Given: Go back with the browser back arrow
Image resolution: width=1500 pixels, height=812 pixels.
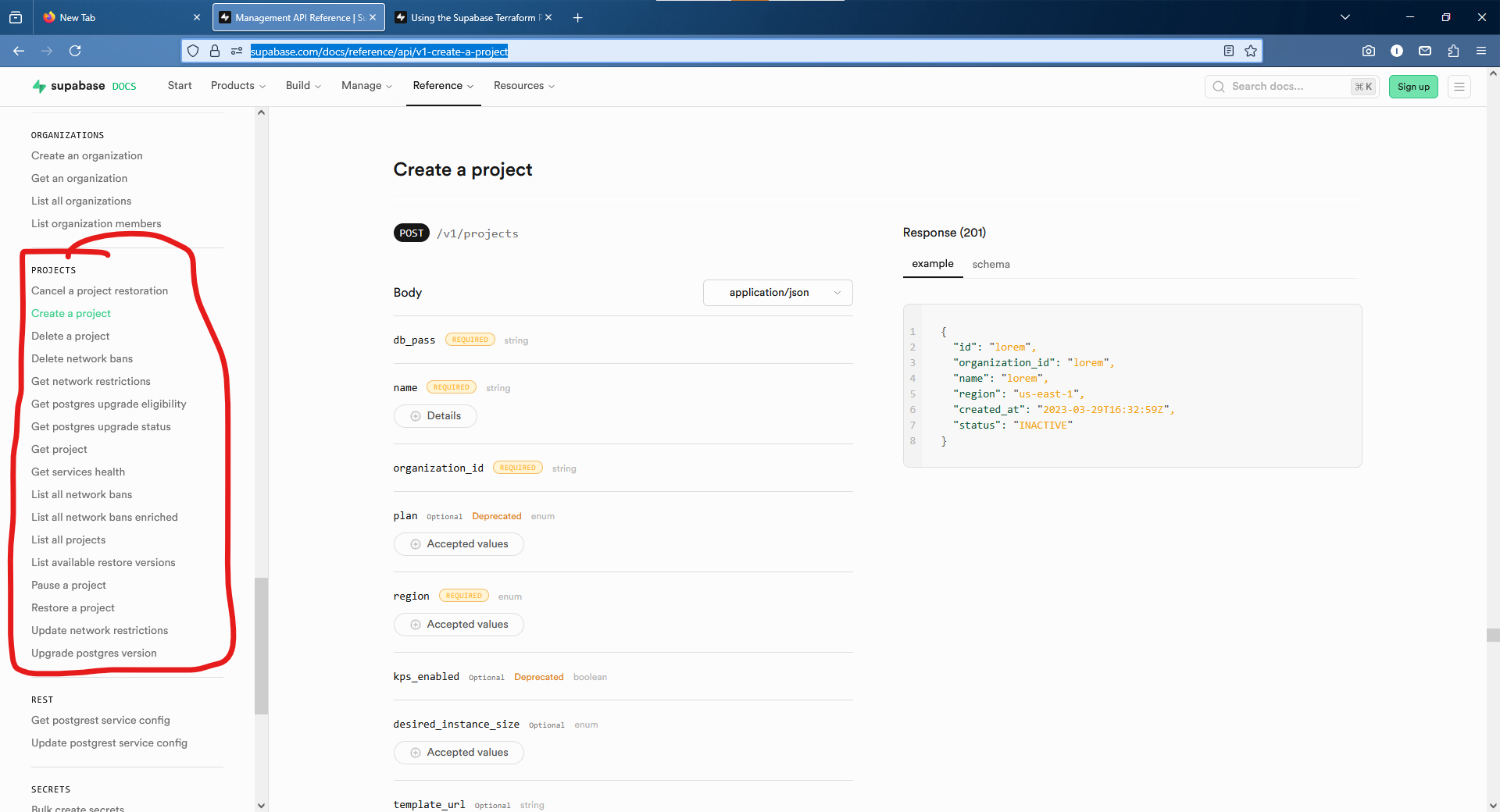Looking at the screenshot, I should 19,51.
